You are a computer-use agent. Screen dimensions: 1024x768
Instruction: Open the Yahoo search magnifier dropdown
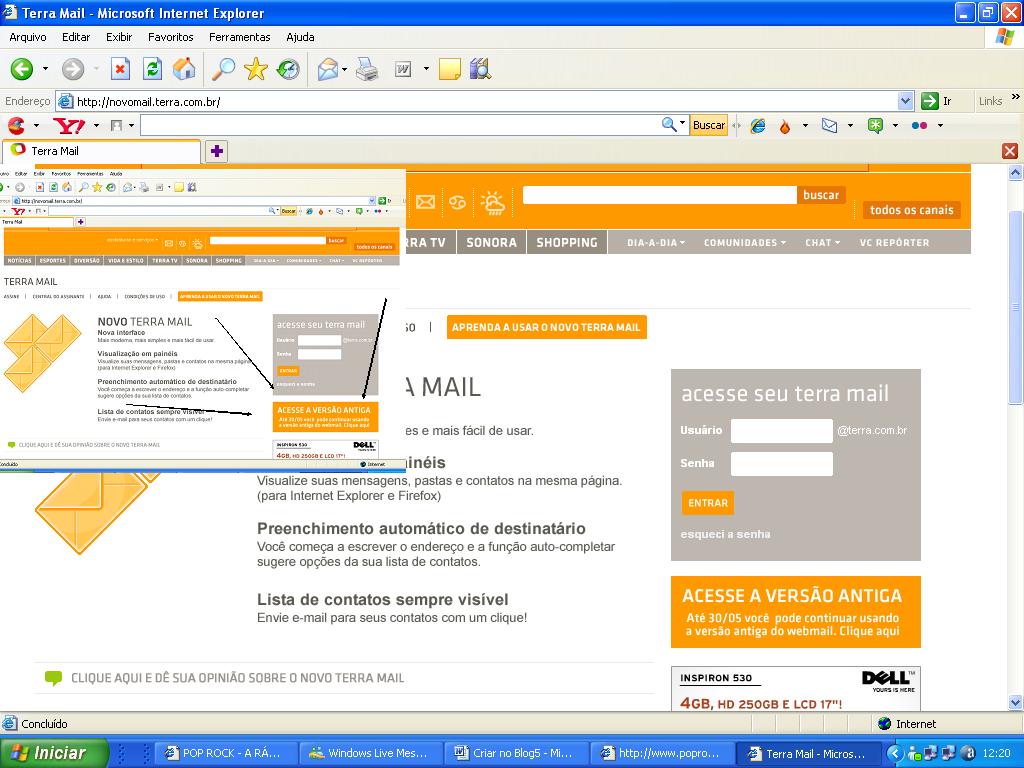point(683,123)
